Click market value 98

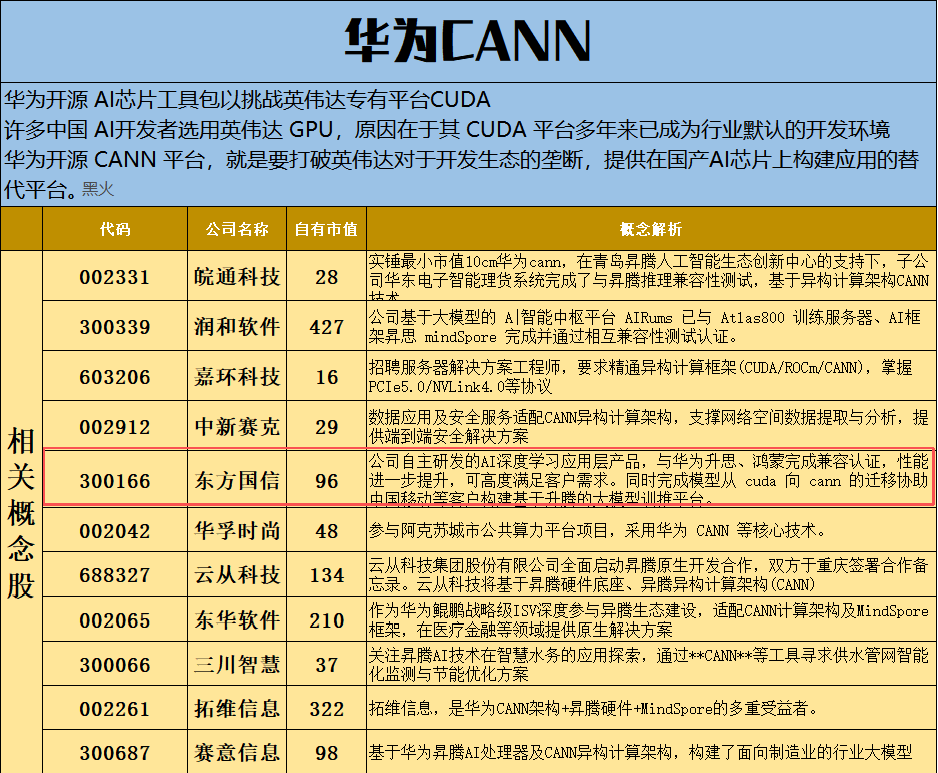click(x=327, y=753)
